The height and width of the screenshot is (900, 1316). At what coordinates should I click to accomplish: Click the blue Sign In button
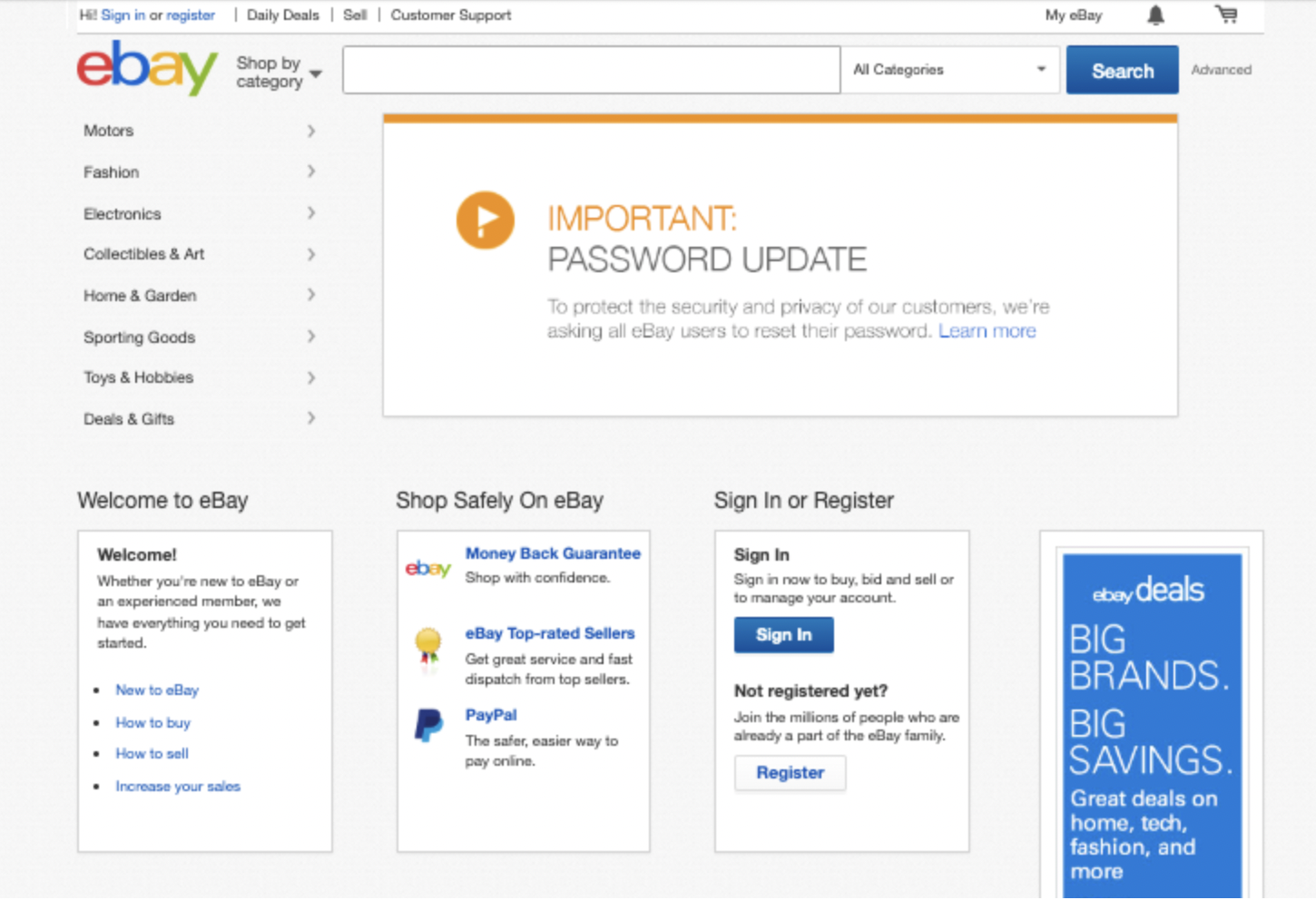pyautogui.click(x=784, y=635)
